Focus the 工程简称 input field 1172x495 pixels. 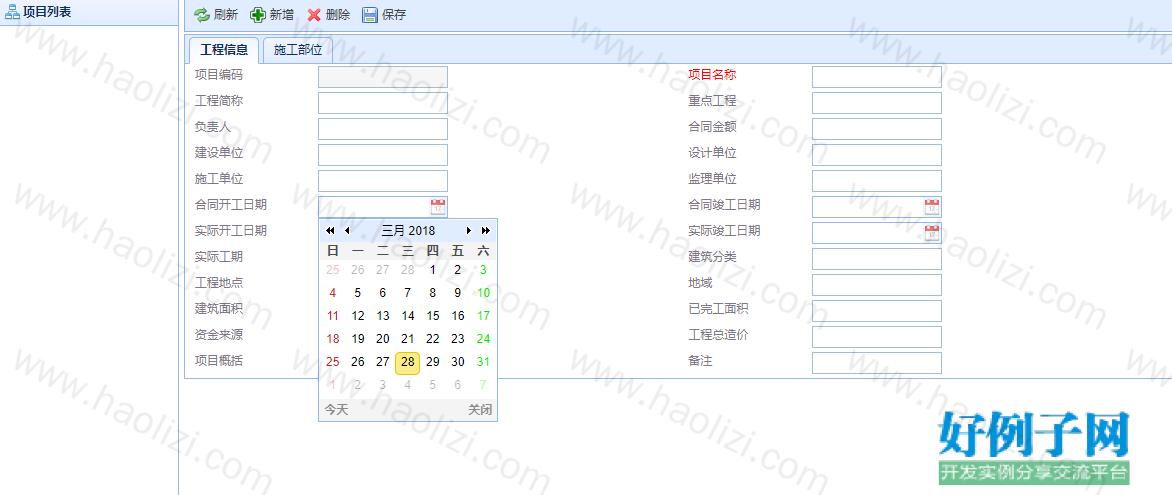[x=383, y=103]
